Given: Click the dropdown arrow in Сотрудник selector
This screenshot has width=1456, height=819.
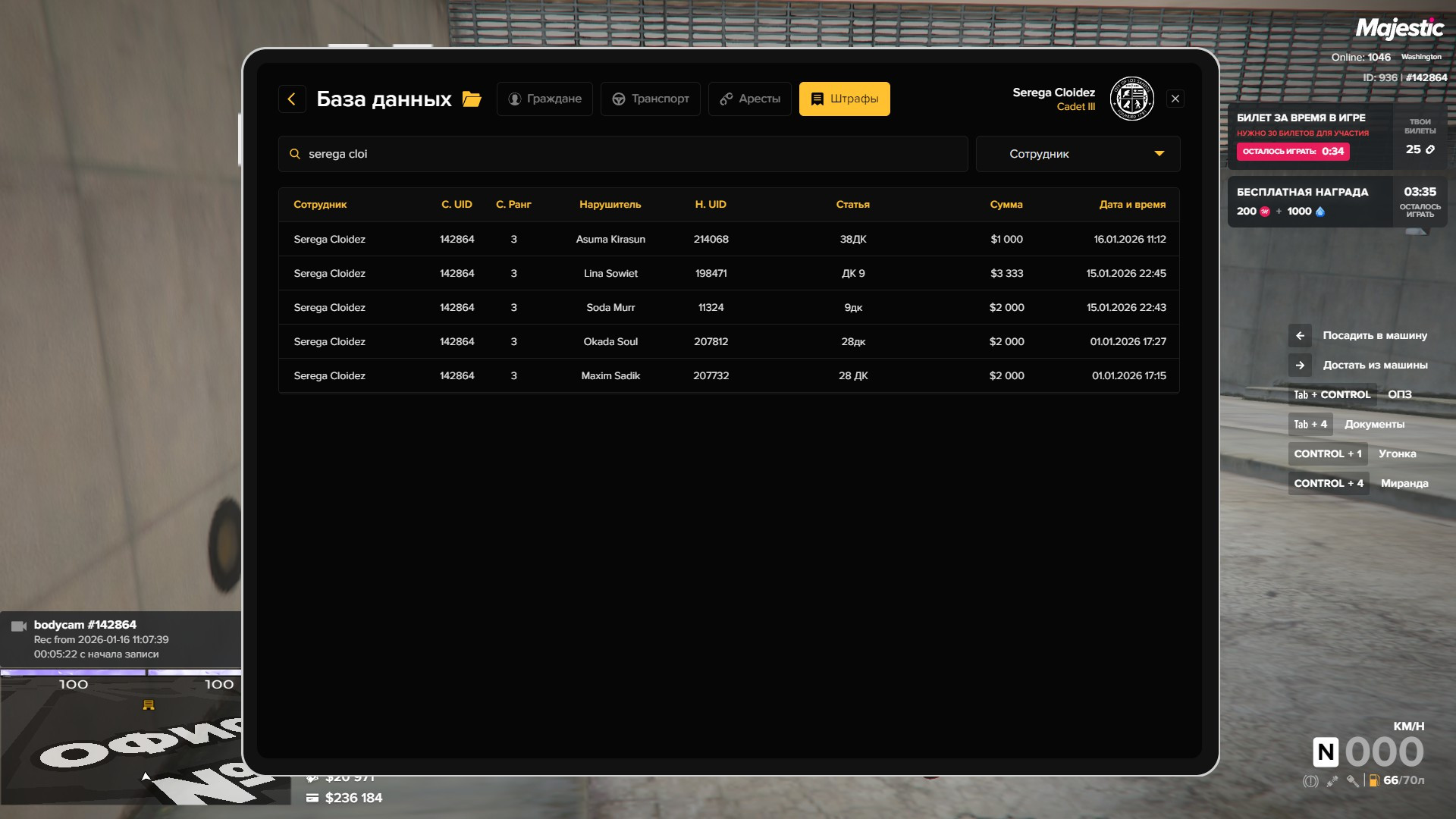Looking at the screenshot, I should 1159,154.
